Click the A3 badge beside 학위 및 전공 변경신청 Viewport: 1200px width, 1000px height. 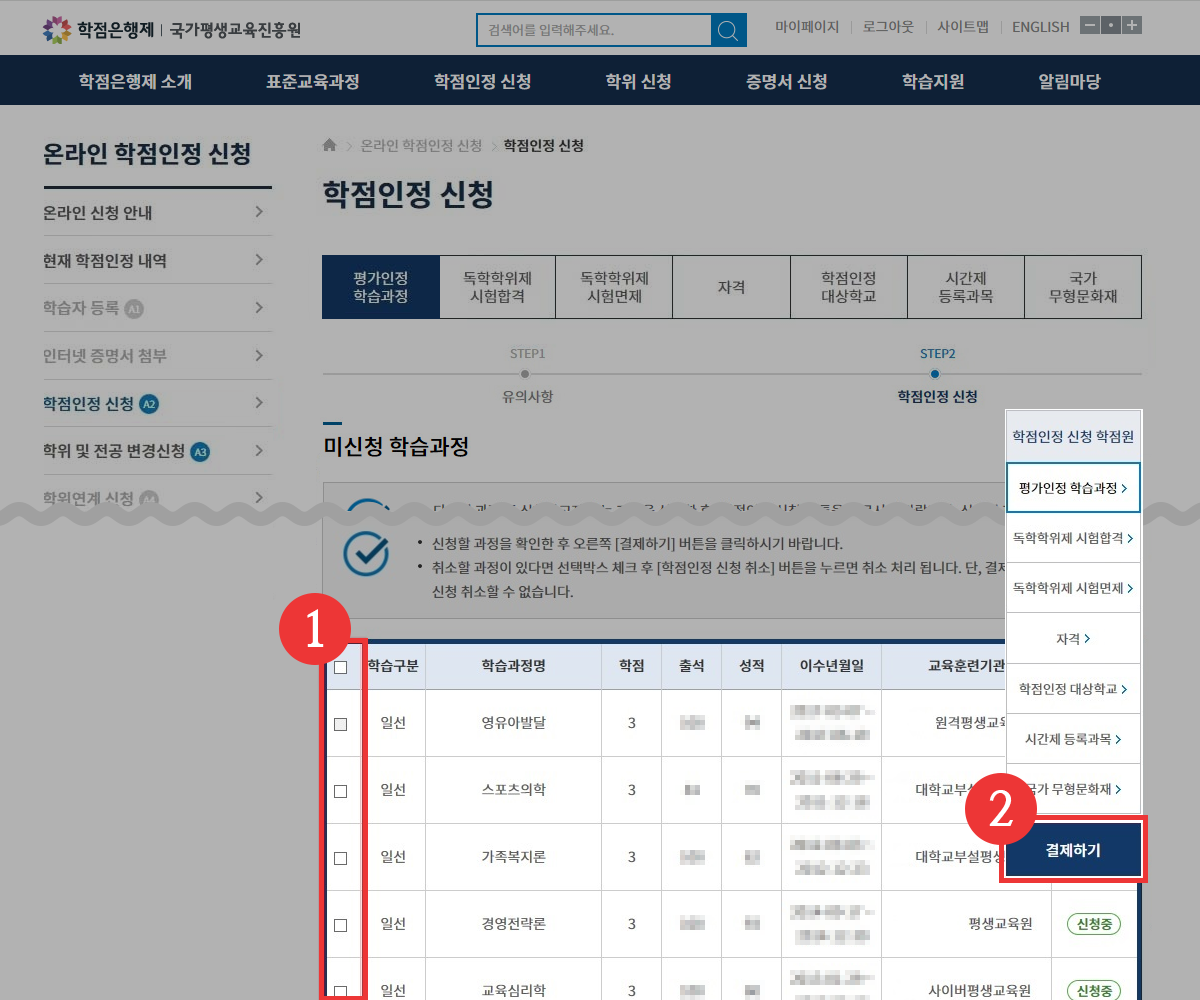coord(200,451)
